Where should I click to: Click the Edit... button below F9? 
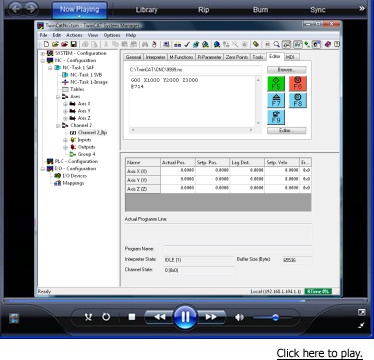(286, 130)
